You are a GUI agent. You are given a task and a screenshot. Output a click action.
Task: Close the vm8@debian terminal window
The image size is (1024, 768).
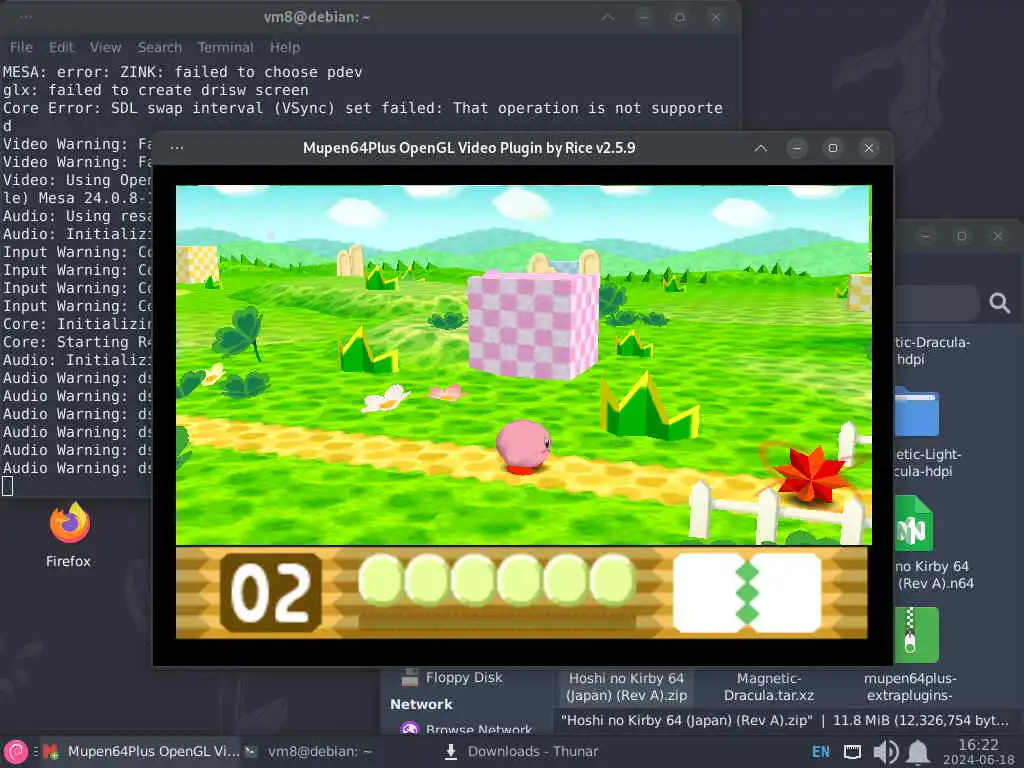pos(716,17)
